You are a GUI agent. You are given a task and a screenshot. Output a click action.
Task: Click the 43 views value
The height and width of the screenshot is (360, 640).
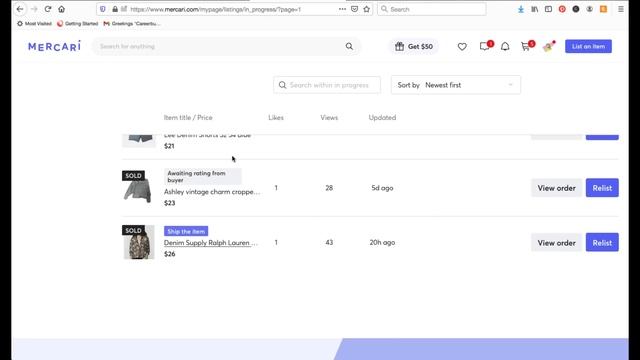pyautogui.click(x=329, y=242)
